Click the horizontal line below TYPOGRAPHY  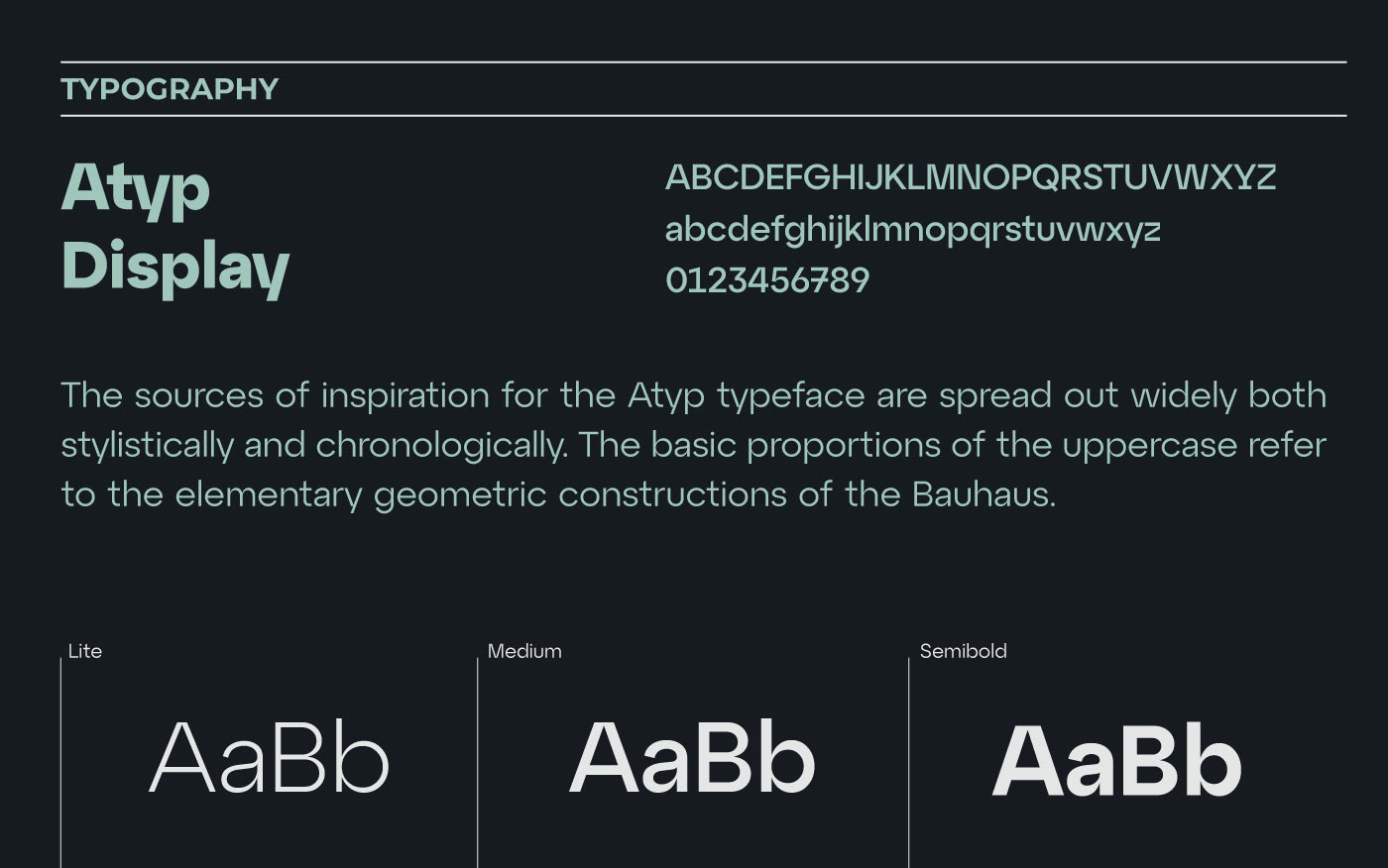coord(703,116)
